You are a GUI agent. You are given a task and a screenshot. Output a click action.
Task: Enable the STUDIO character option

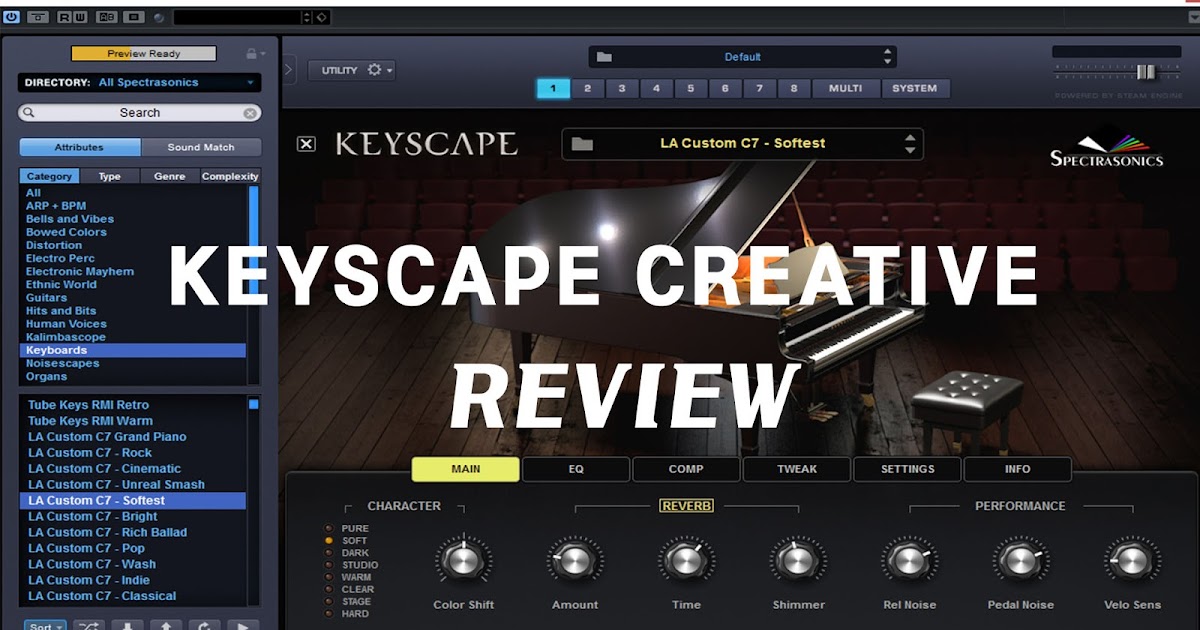[x=328, y=563]
